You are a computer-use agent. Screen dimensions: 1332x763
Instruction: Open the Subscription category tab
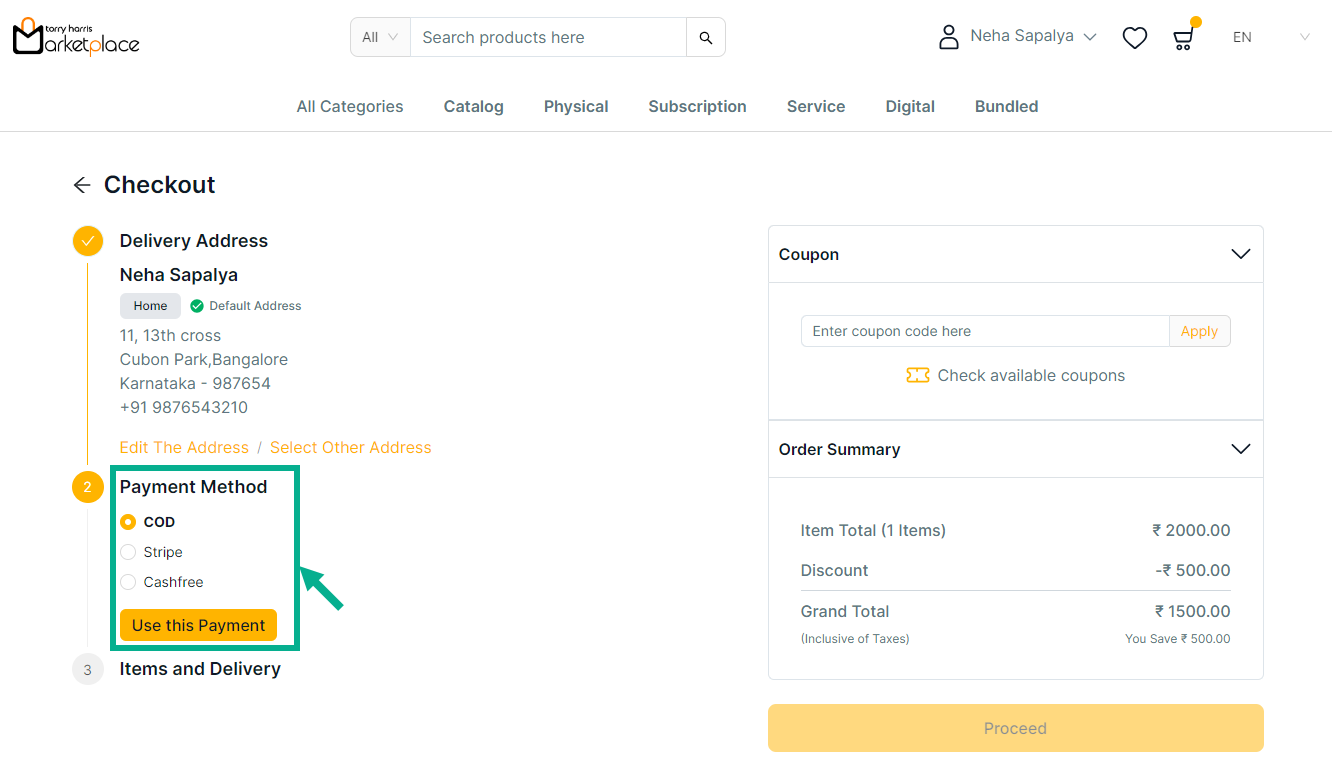click(x=697, y=107)
